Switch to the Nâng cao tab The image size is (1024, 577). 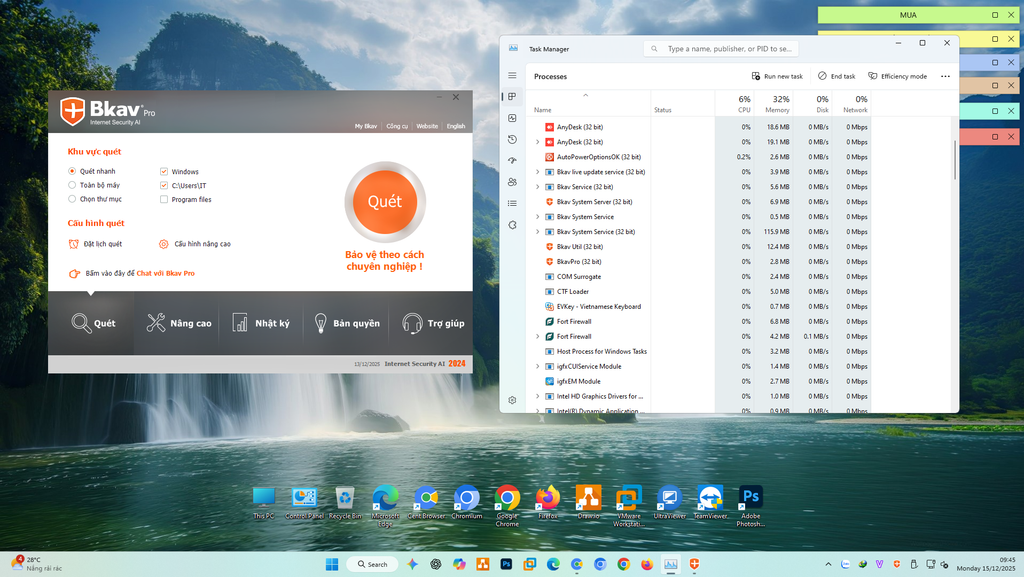pos(179,323)
